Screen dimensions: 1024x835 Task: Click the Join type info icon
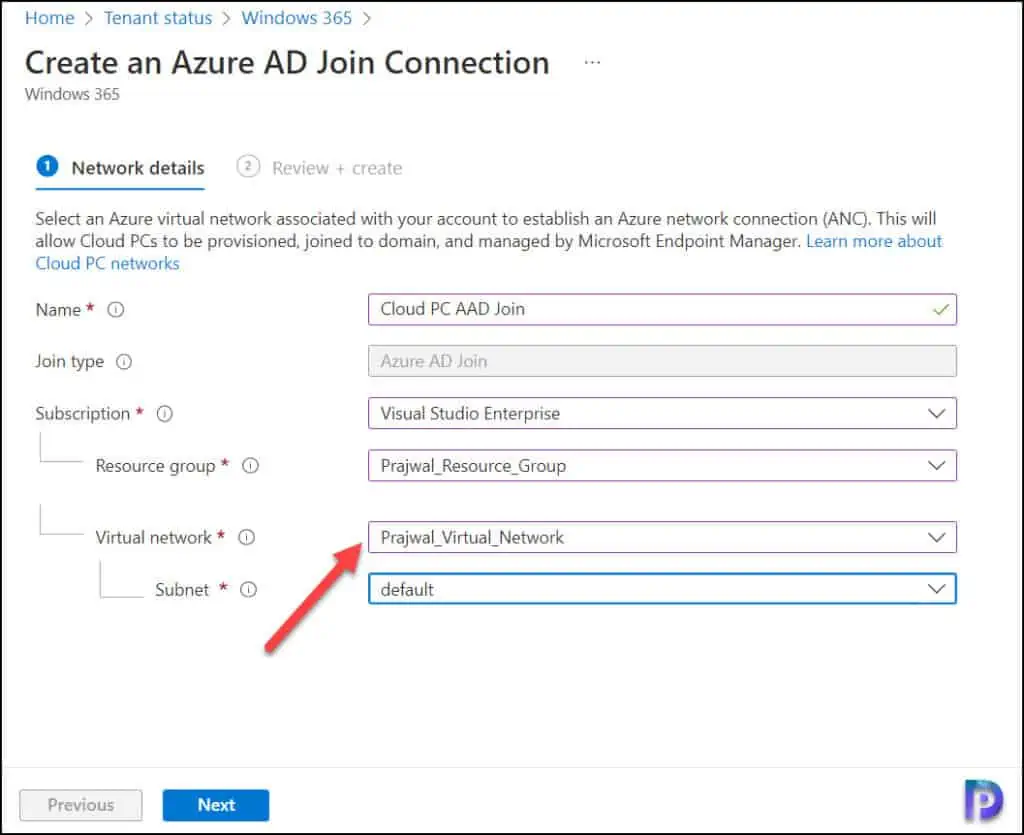pyautogui.click(x=123, y=362)
